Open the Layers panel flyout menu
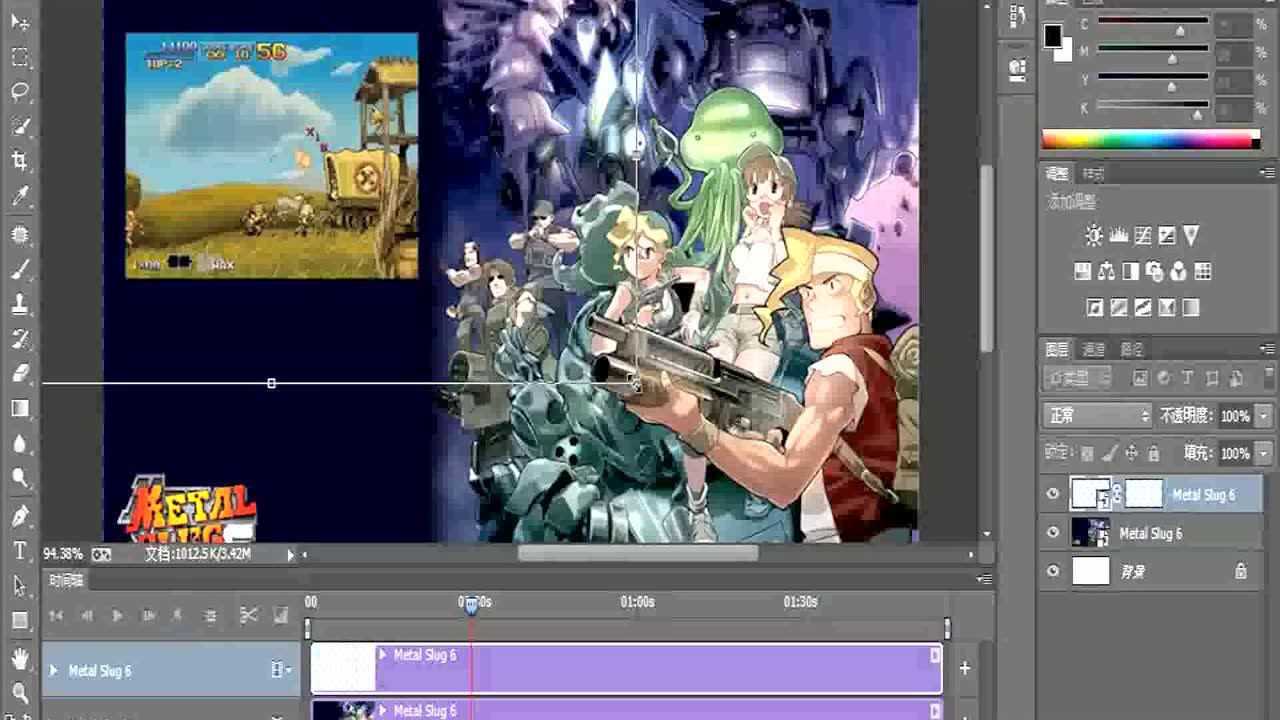This screenshot has width=1280, height=720. [1268, 349]
